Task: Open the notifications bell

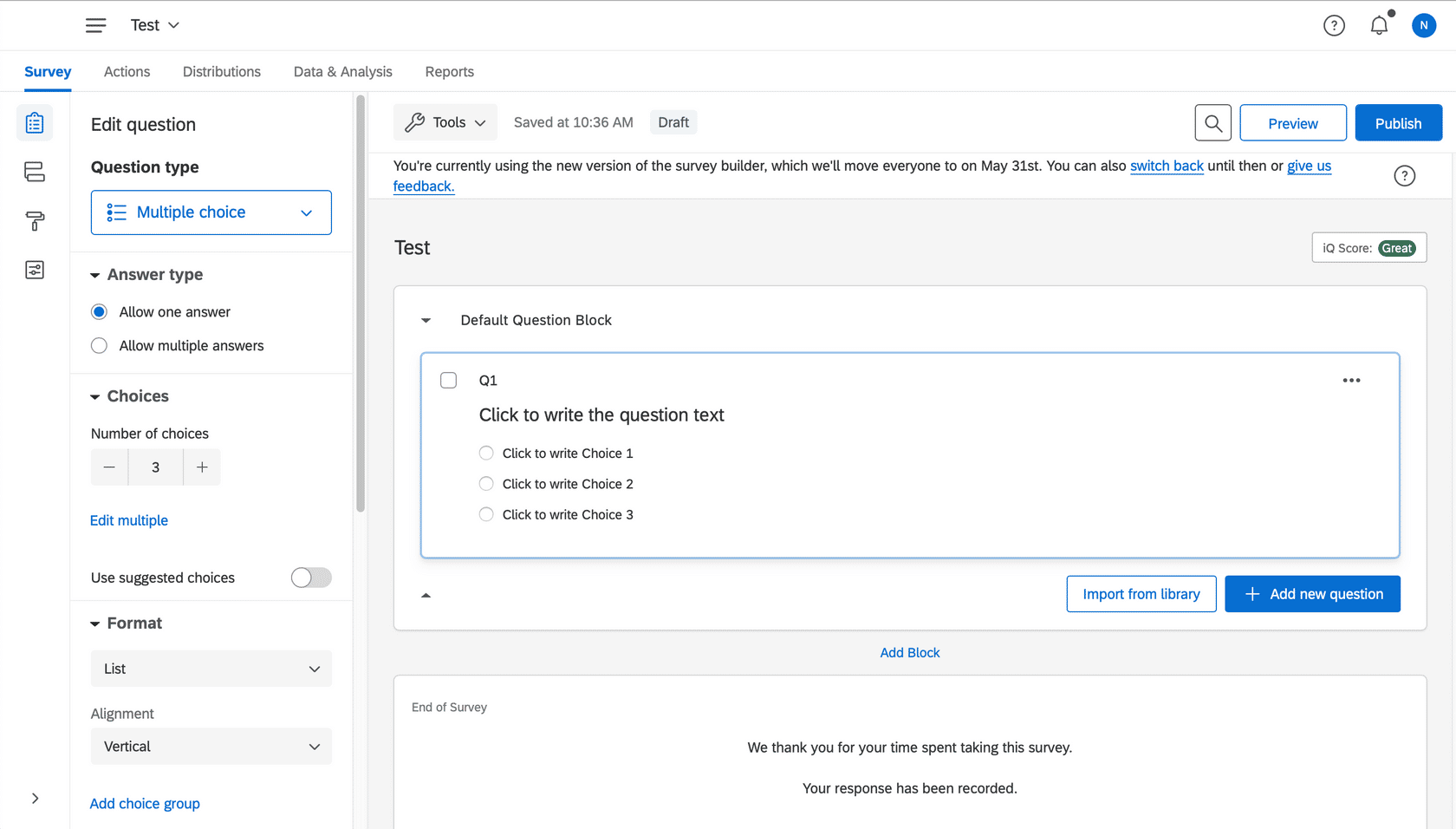Action: click(x=1379, y=25)
